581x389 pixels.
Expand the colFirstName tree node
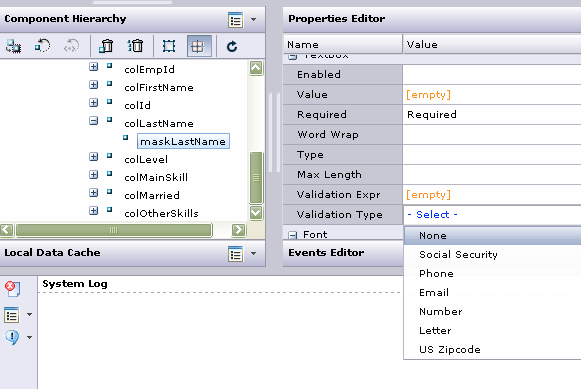point(93,84)
